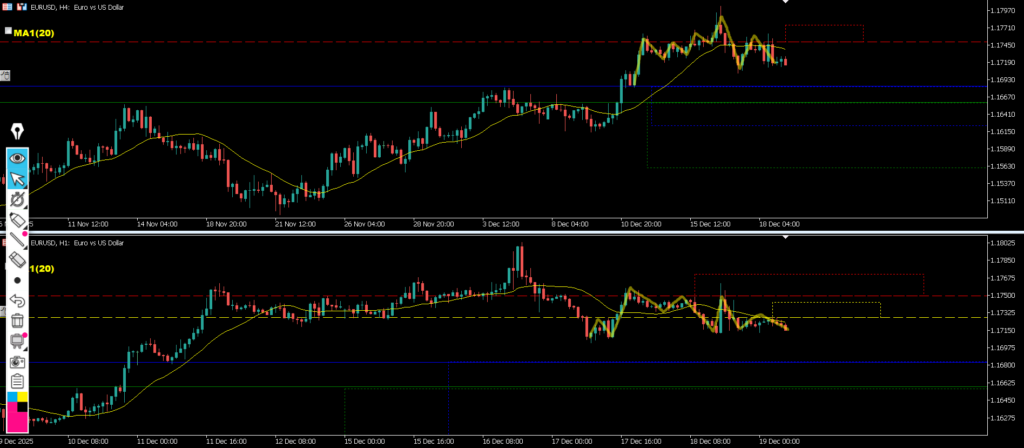The image size is (1024, 448).
Task: Click the black dot brush size button
Action: coord(17,280)
